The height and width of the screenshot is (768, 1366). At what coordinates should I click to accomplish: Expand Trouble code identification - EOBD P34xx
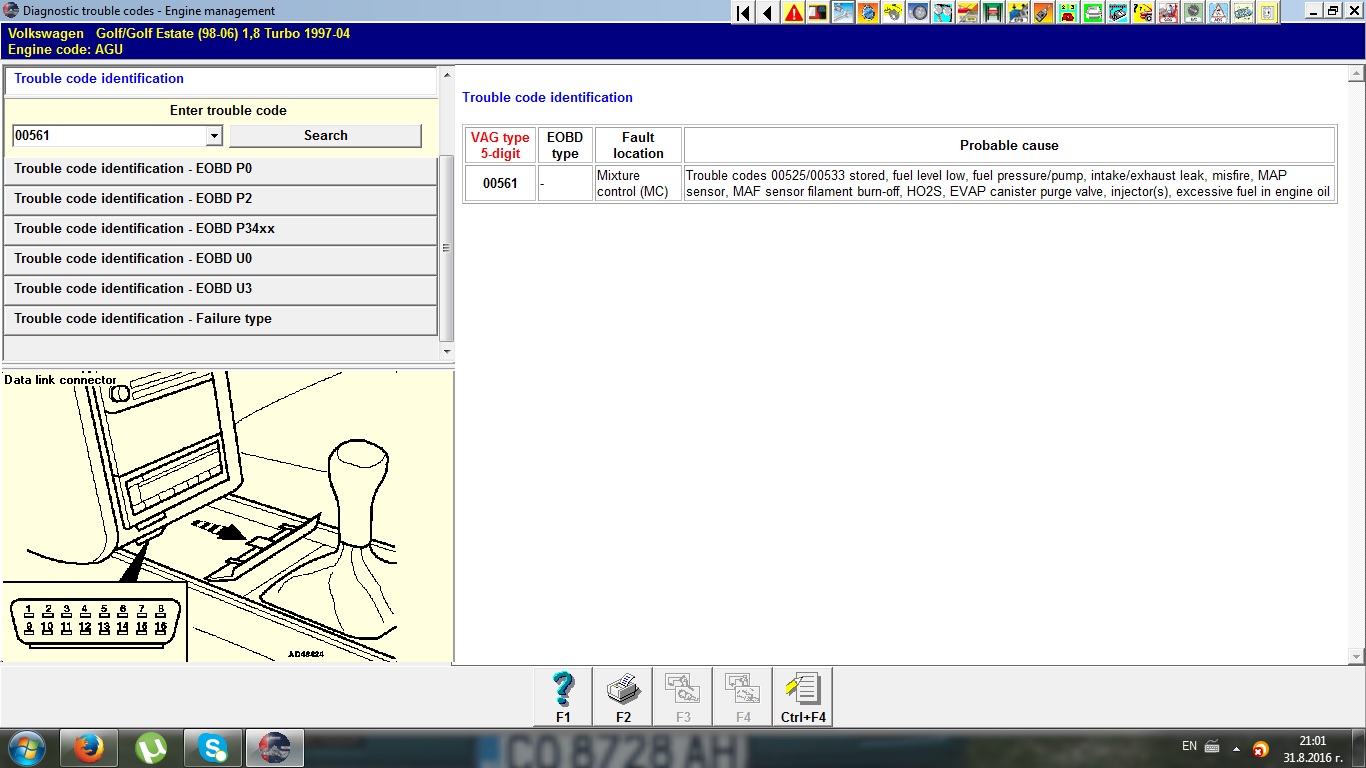click(220, 229)
